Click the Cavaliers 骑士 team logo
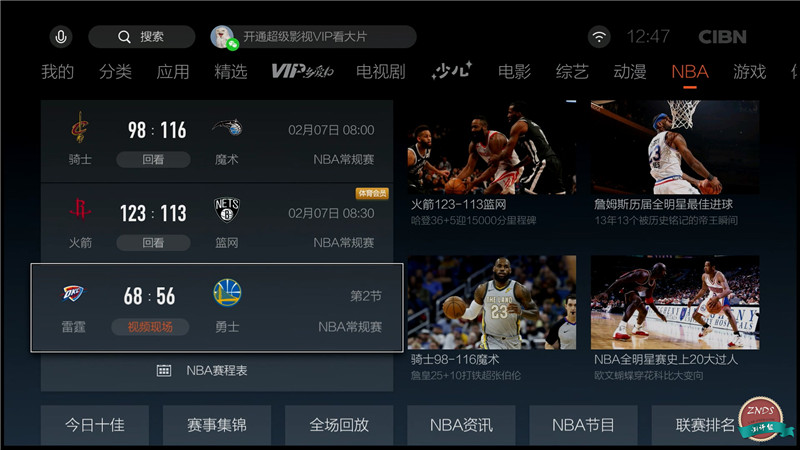Viewport: 800px width, 450px height. (x=80, y=128)
